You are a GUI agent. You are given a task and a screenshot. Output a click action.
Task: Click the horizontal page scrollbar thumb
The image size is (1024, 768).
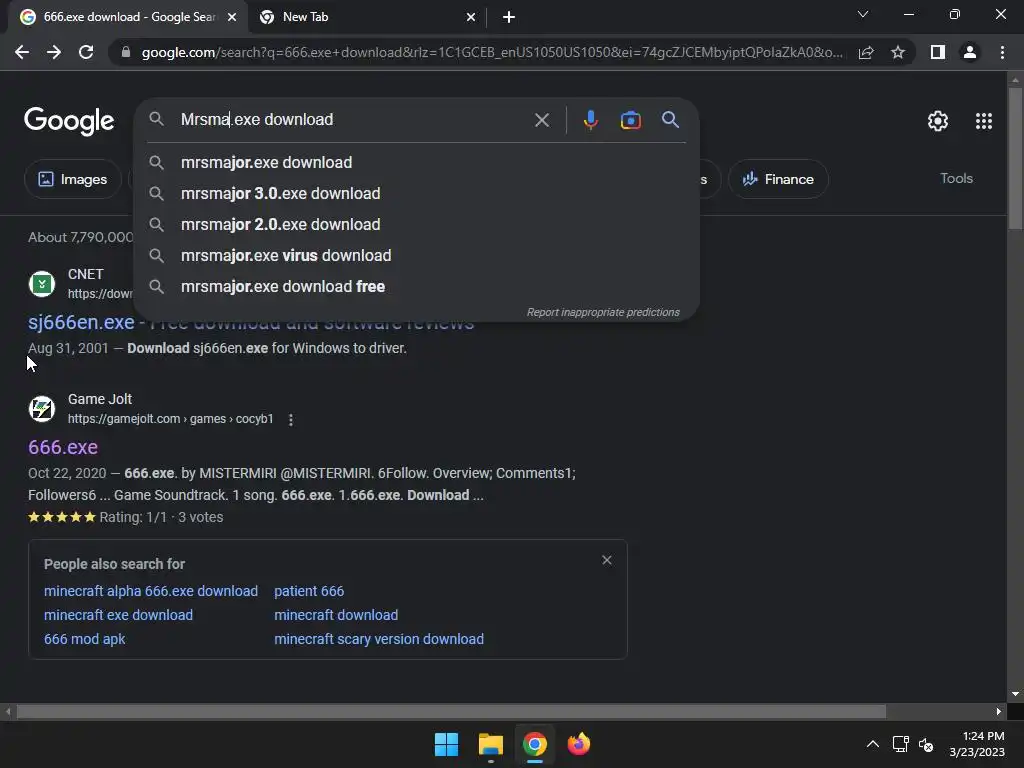point(451,712)
